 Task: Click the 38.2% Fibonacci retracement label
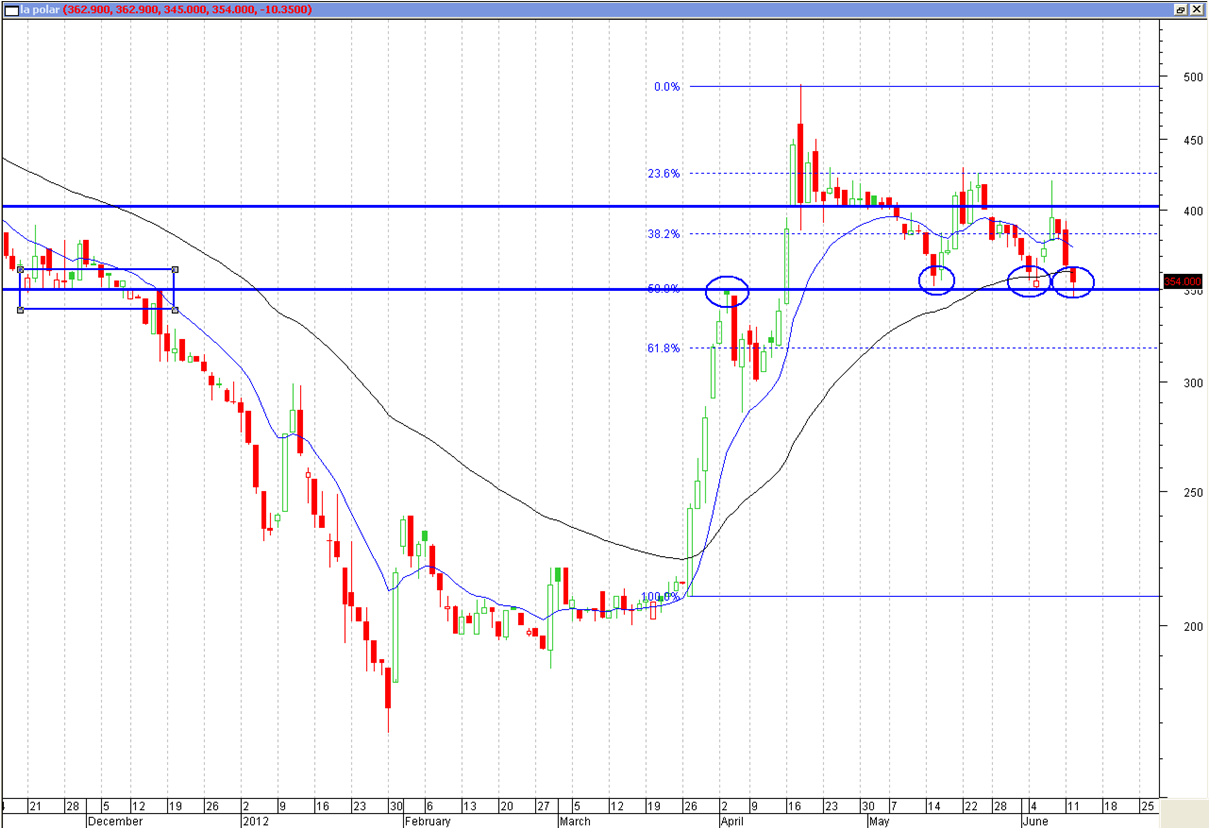[664, 234]
